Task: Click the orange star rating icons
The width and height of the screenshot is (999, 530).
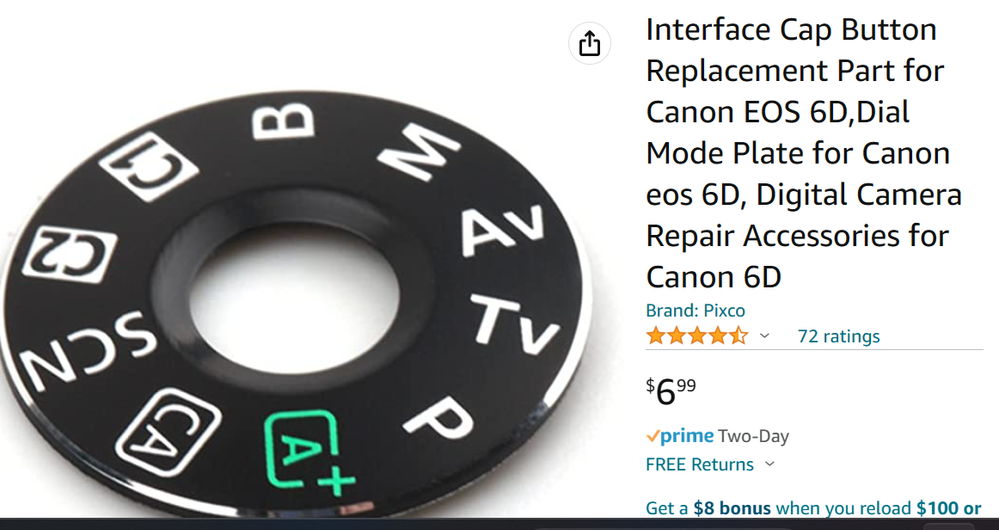Action: click(697, 336)
